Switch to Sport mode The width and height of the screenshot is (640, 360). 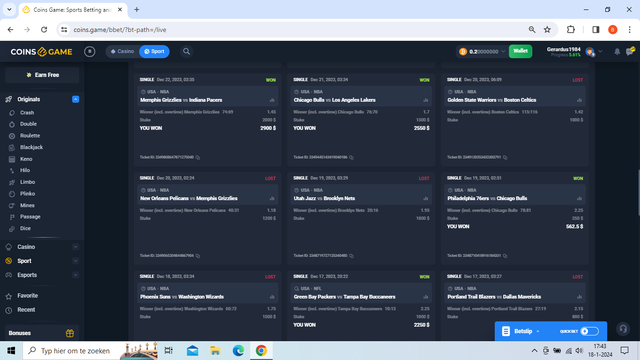tap(154, 51)
